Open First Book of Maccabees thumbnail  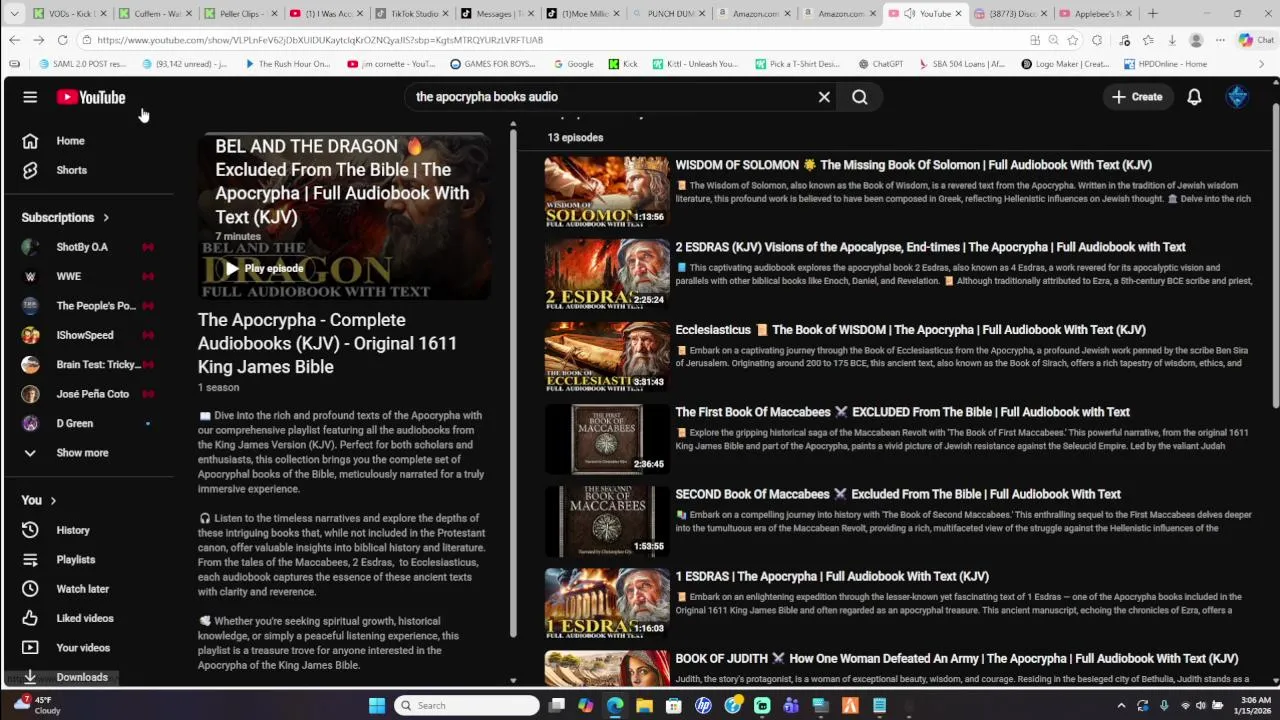607,439
